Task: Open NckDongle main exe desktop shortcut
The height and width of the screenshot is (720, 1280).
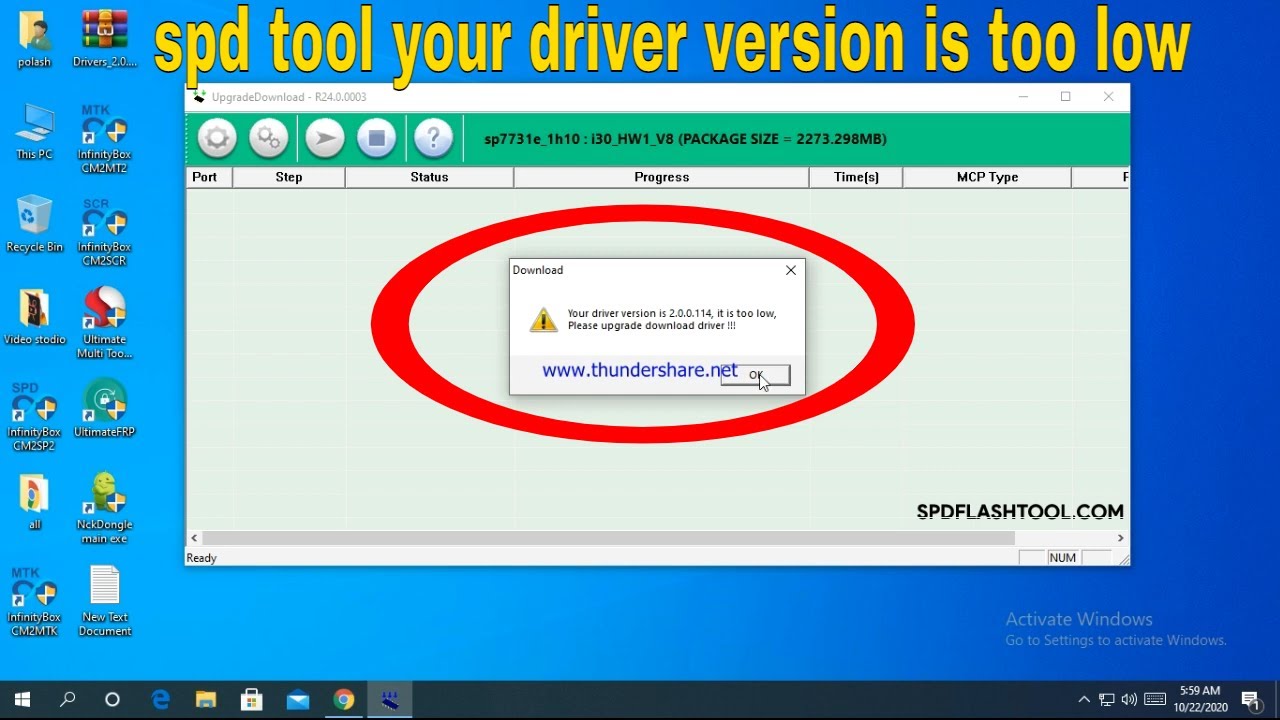Action: tap(105, 508)
